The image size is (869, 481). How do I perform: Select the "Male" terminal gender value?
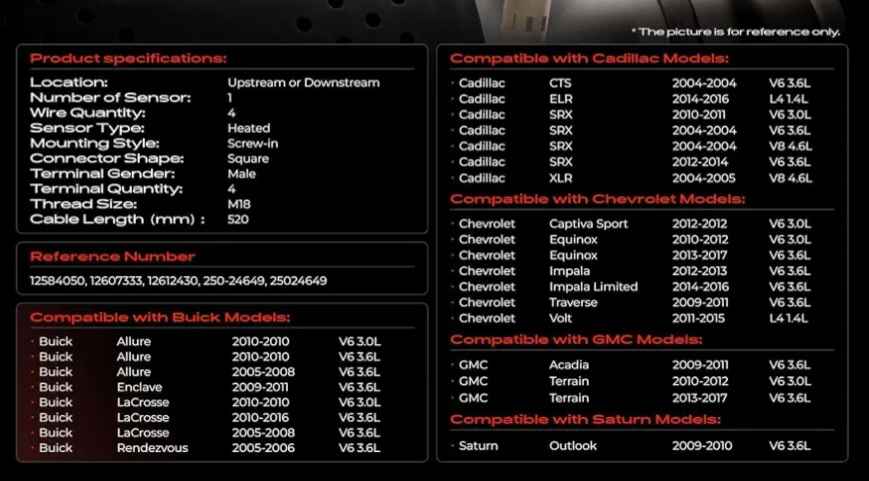pos(242,173)
